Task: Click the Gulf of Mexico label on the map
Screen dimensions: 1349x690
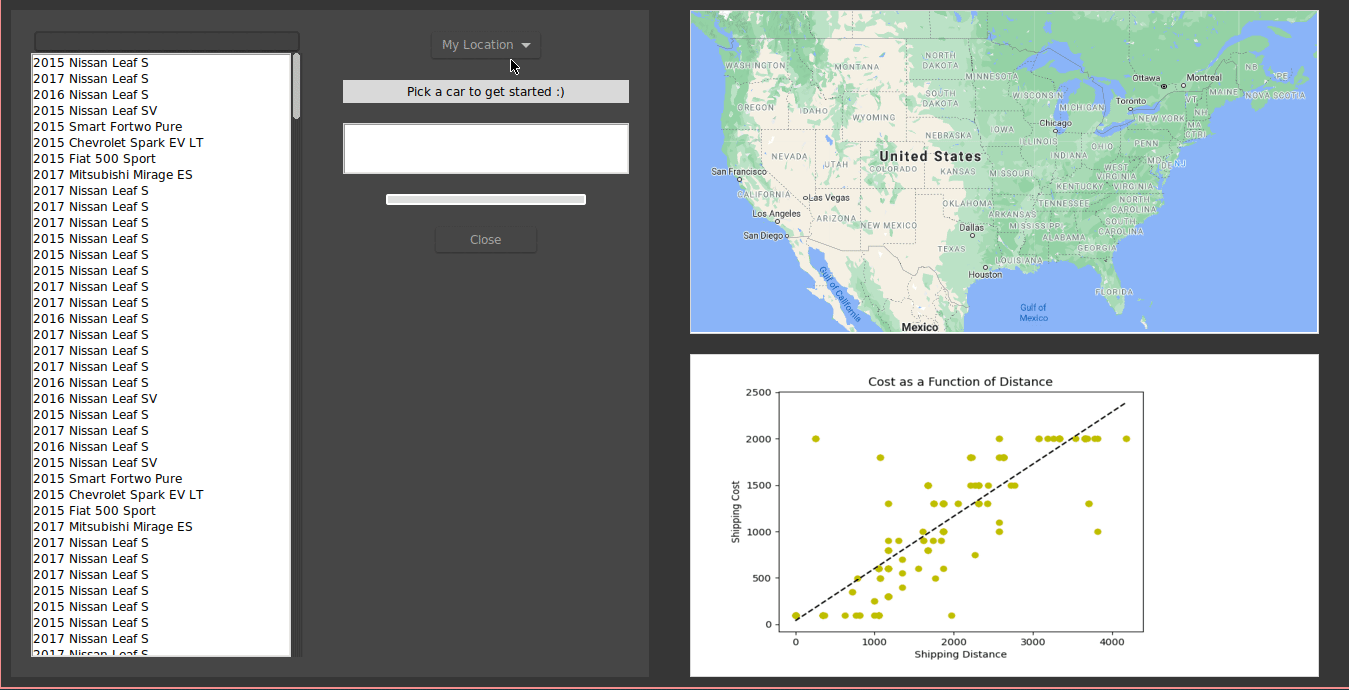Action: [1033, 313]
